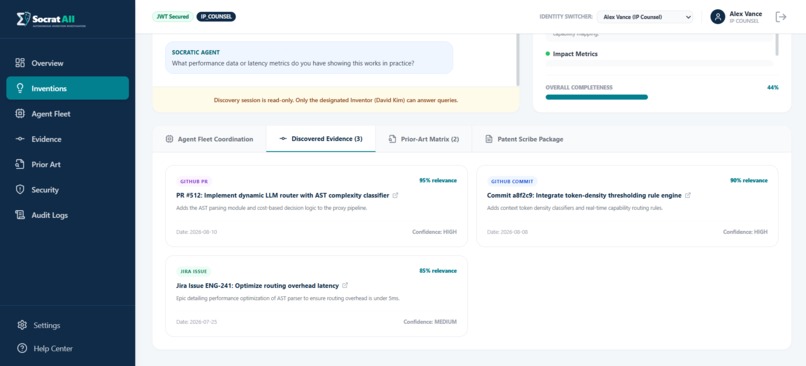Viewport: 806px width, 366px height.
Task: Click external link icon beside PR #512
Action: tap(395, 195)
